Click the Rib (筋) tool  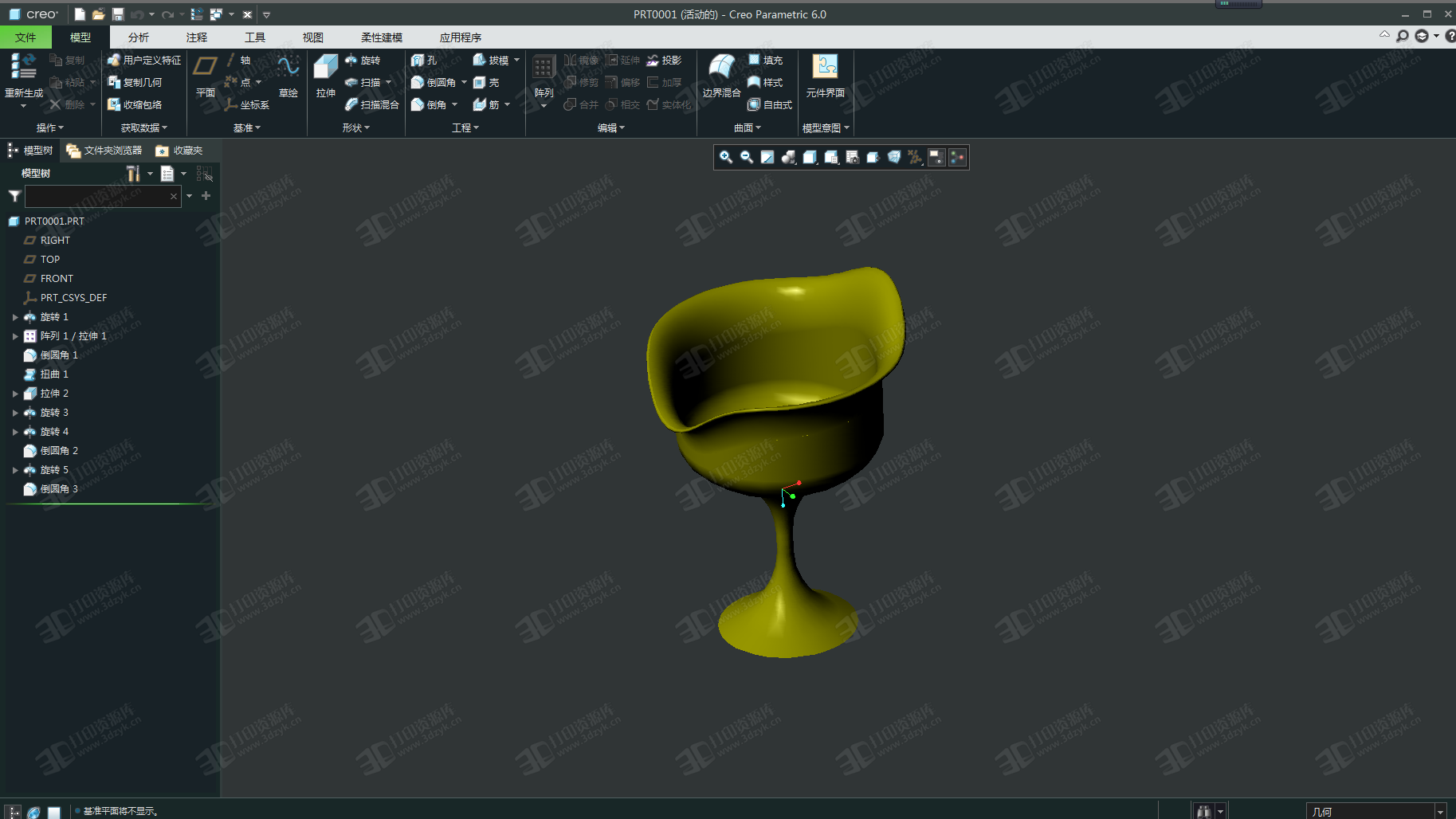pos(486,105)
